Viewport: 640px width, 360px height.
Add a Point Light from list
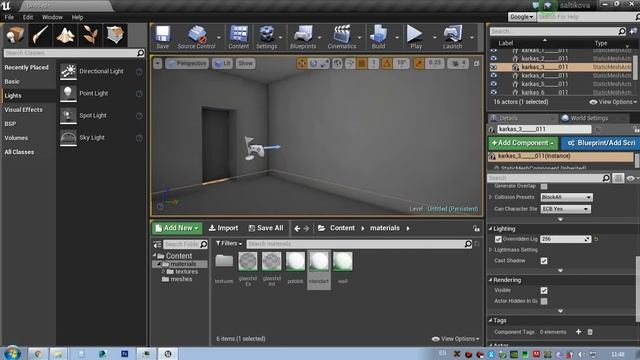pos(101,93)
